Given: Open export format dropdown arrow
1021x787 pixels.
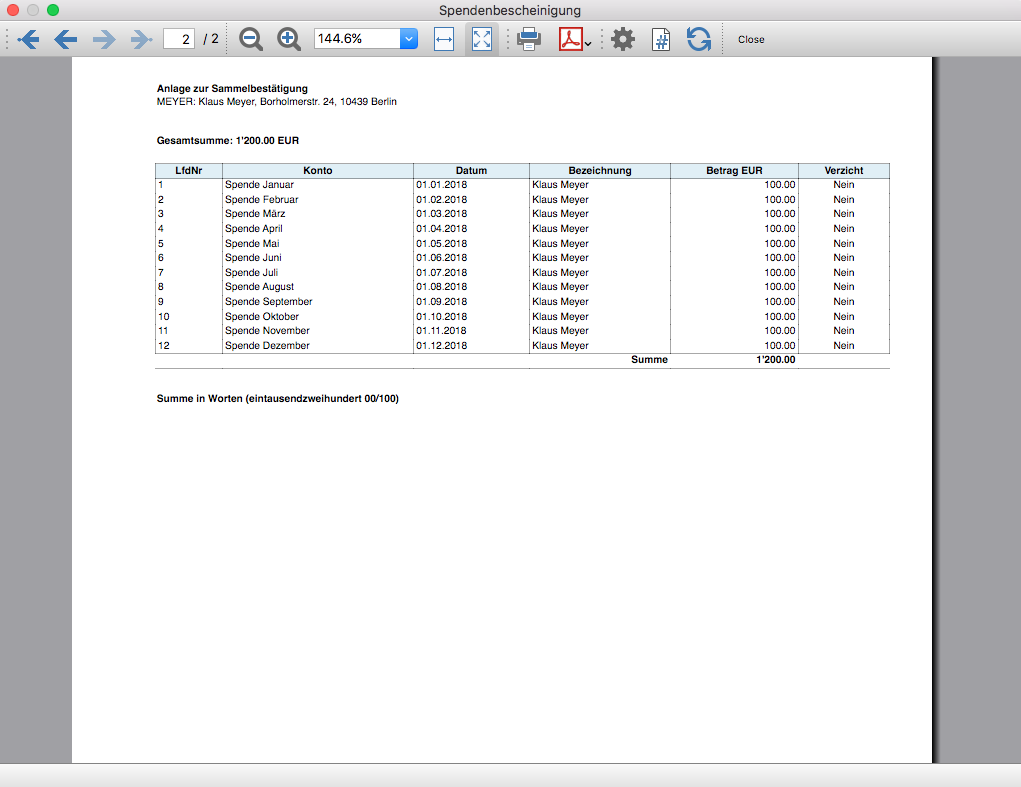Looking at the screenshot, I should coord(588,43).
